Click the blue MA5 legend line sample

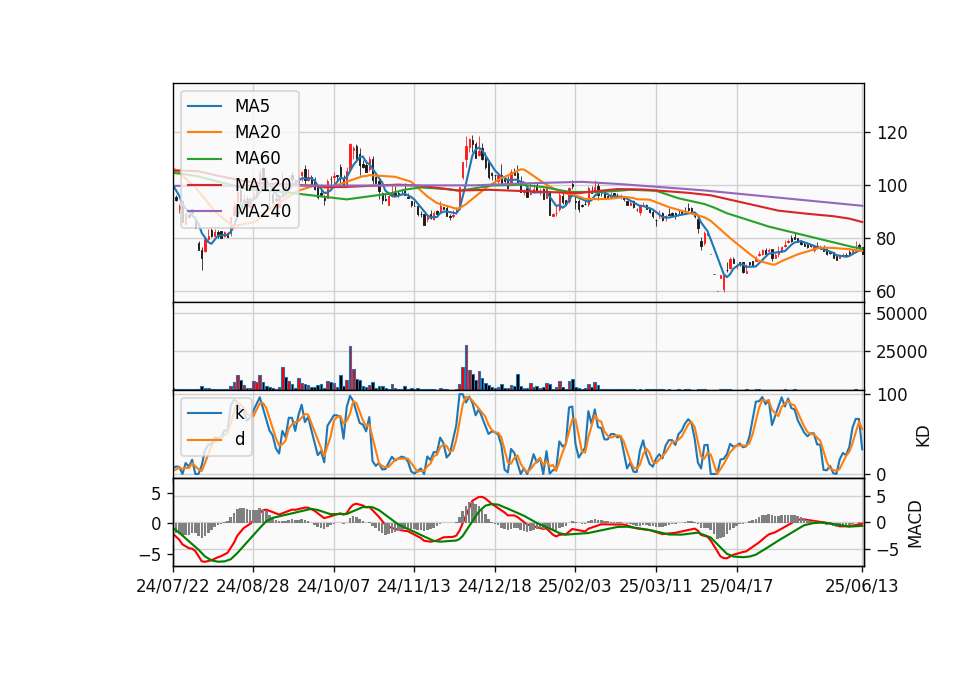(x=204, y=106)
